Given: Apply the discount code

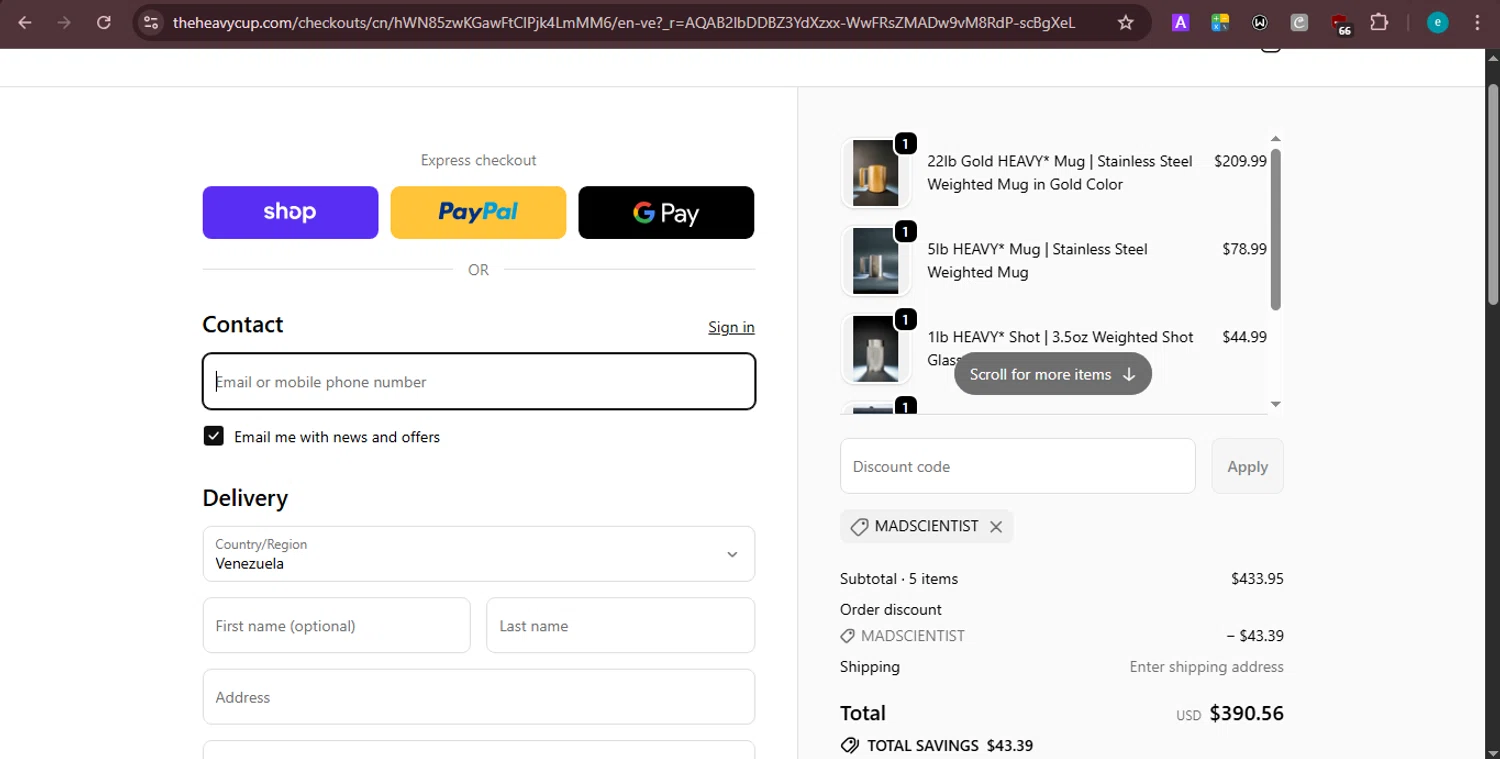Looking at the screenshot, I should [x=1247, y=466].
